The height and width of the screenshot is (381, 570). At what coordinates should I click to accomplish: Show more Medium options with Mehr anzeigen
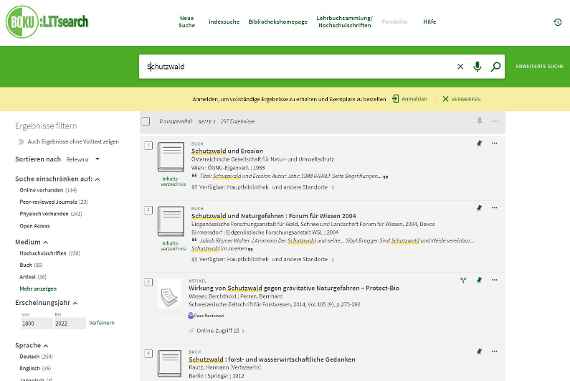38,289
